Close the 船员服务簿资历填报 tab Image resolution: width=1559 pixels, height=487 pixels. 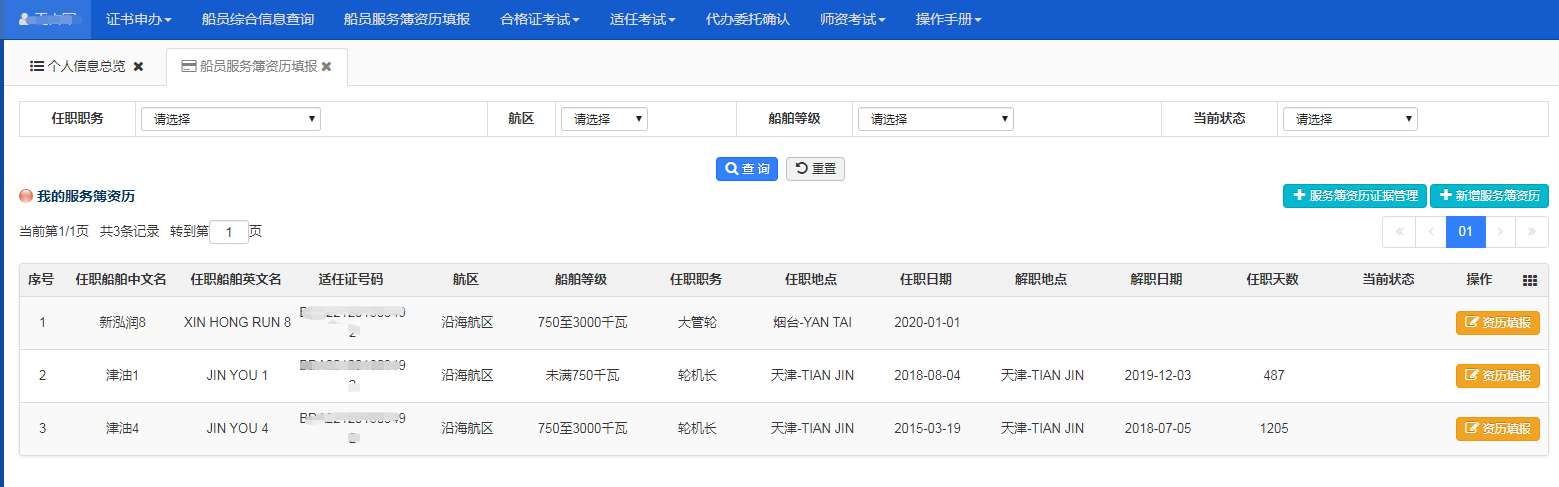pos(326,66)
